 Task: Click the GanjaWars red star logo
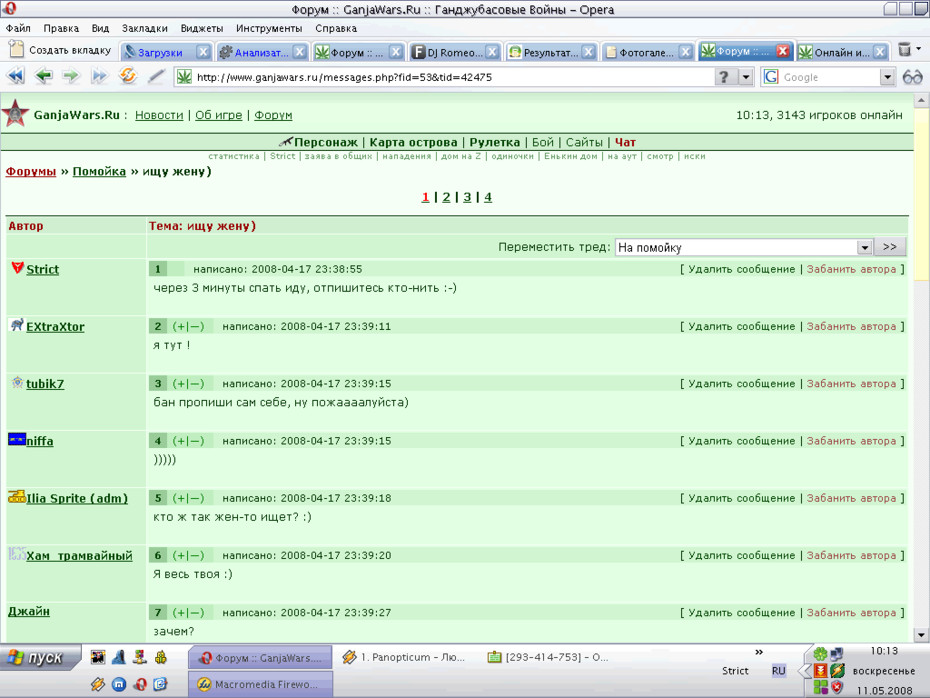(15, 113)
